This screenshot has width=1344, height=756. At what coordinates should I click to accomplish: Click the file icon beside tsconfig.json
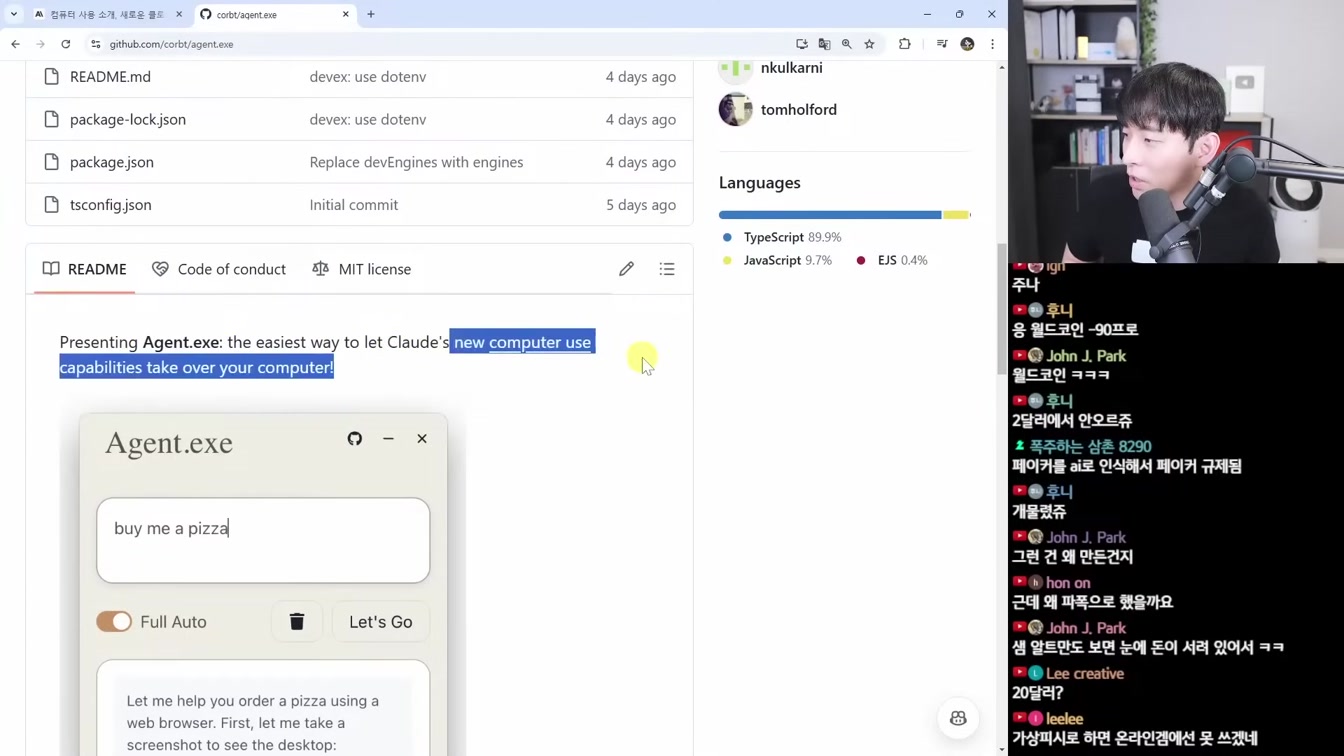[52, 204]
